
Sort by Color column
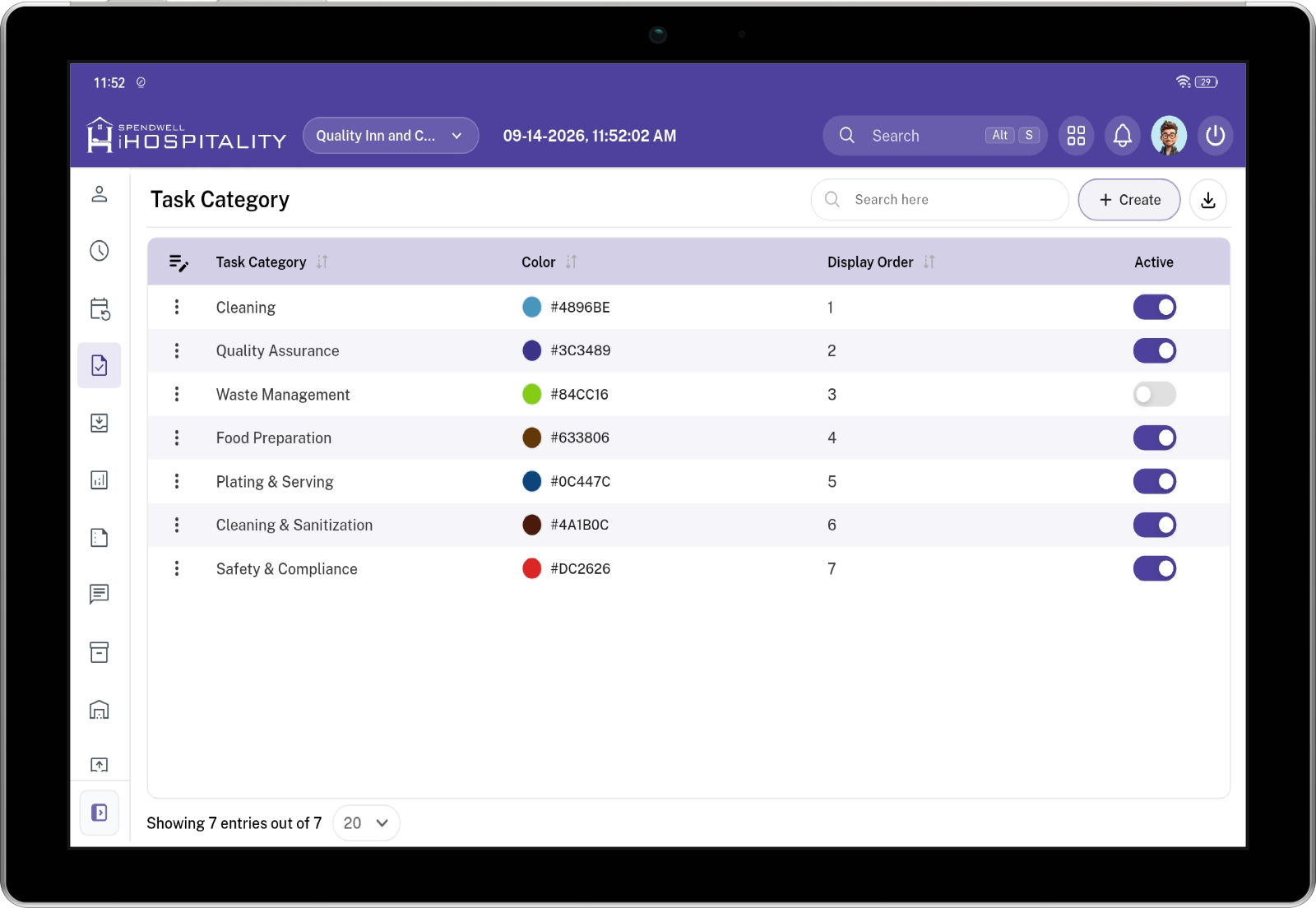571,262
